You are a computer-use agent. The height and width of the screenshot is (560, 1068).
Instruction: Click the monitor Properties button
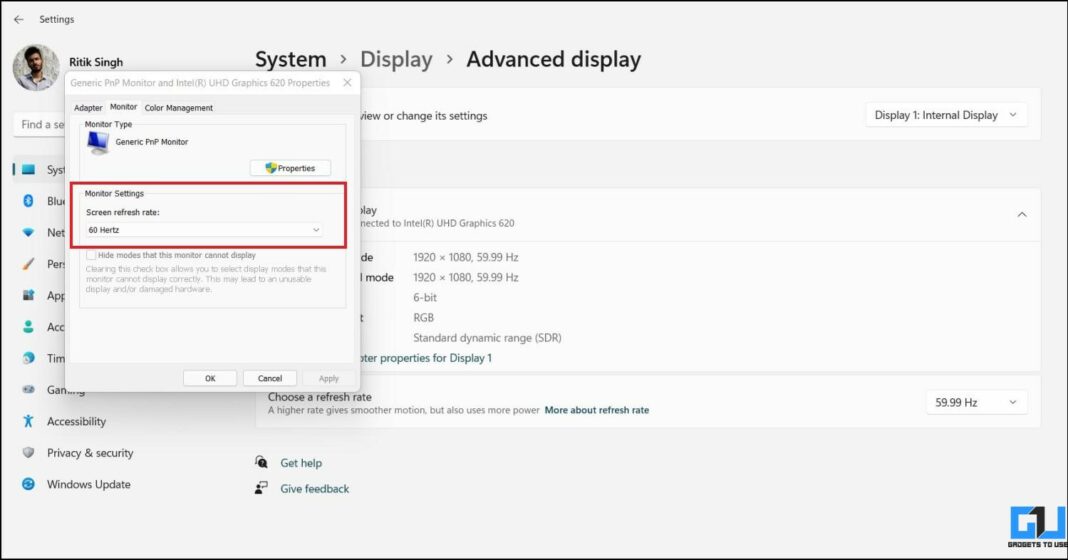tap(290, 168)
